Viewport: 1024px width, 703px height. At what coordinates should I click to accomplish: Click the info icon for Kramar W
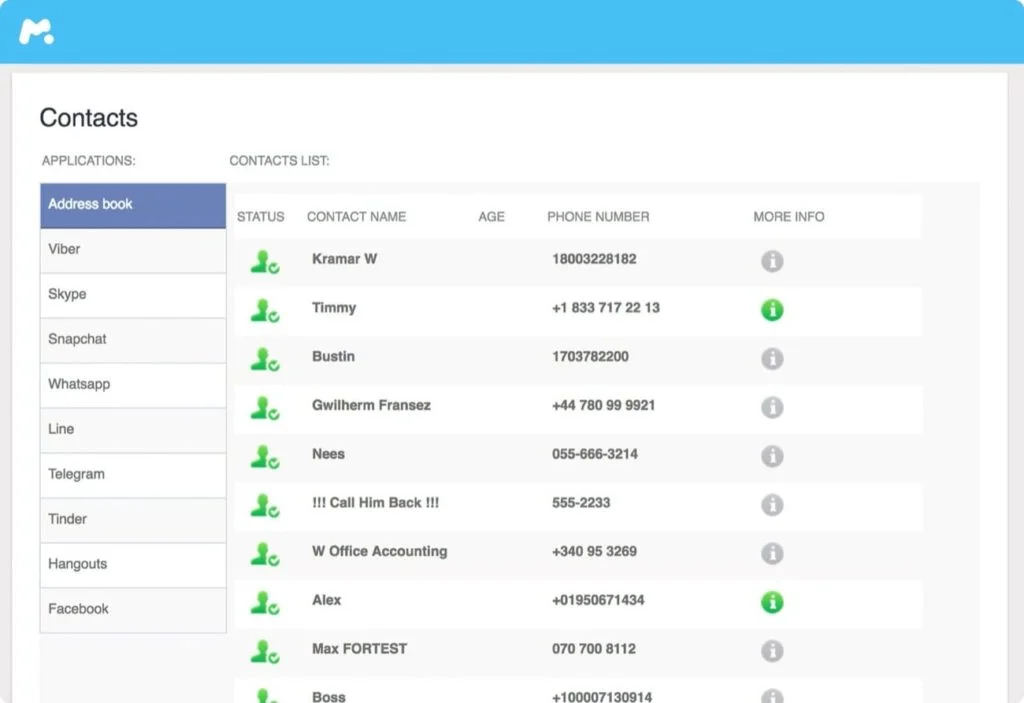click(771, 261)
